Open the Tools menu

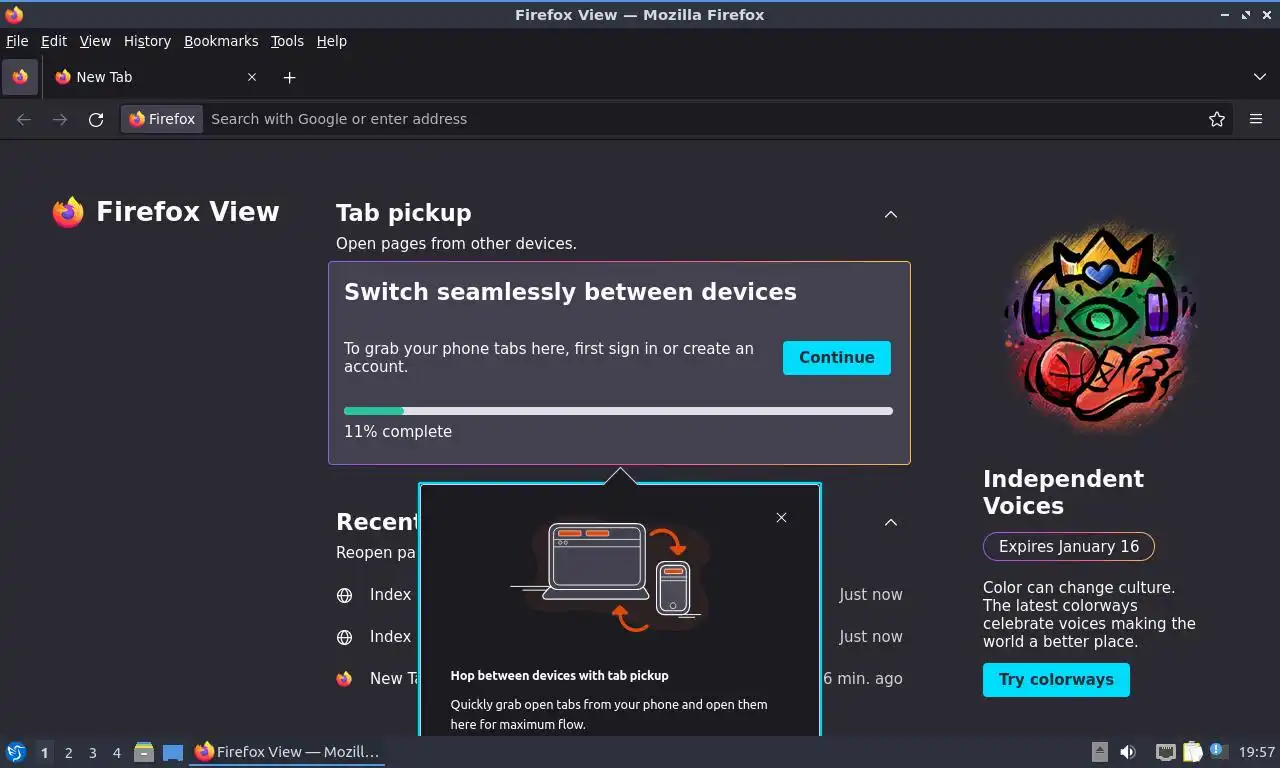coord(287,41)
